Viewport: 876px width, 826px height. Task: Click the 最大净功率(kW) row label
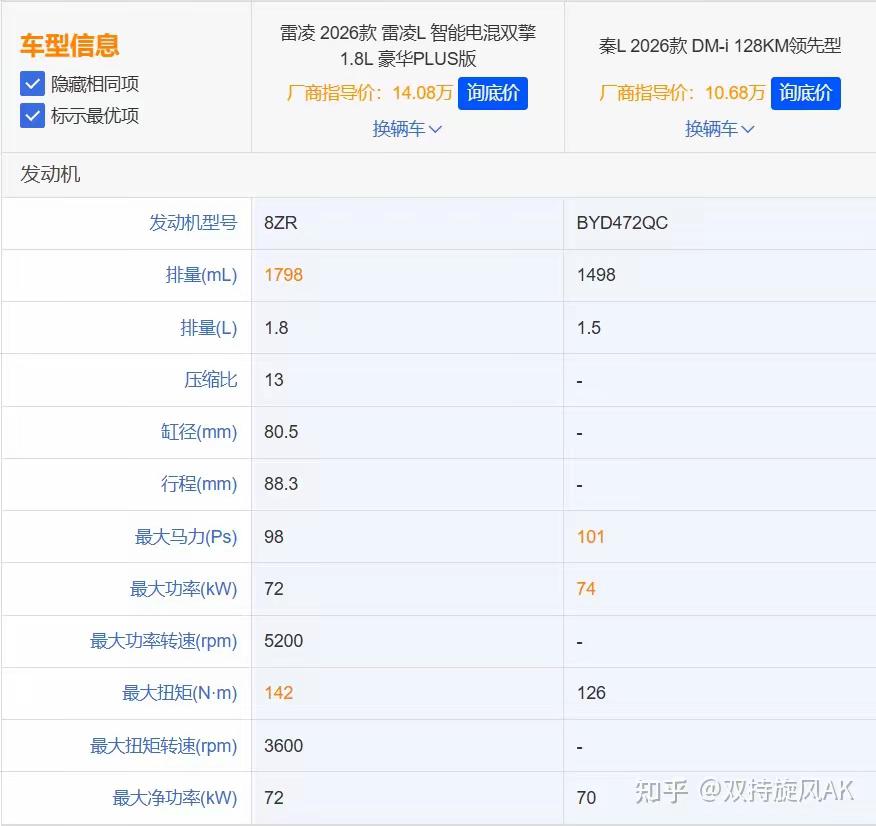[175, 798]
